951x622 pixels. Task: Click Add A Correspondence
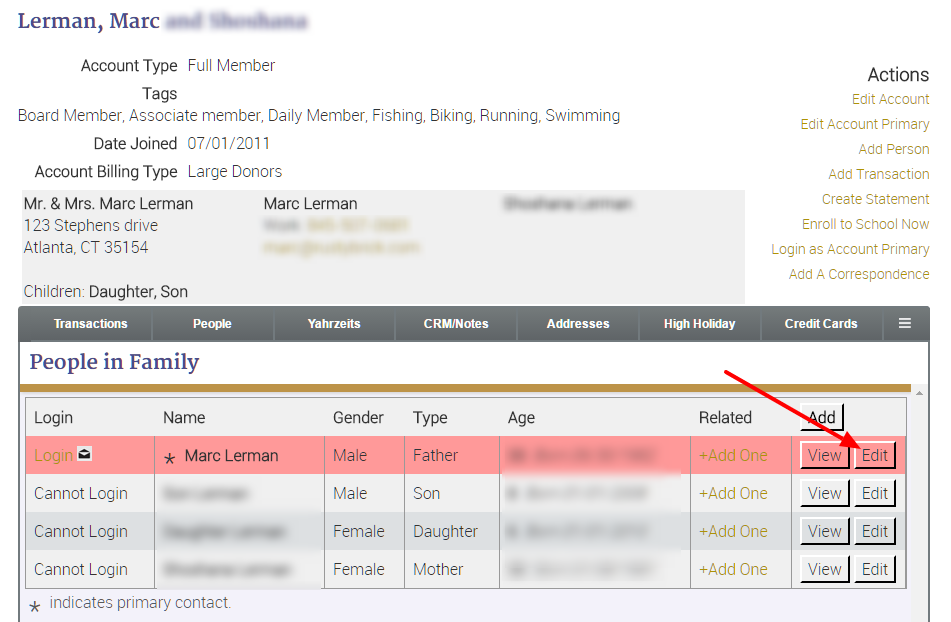pos(858,273)
